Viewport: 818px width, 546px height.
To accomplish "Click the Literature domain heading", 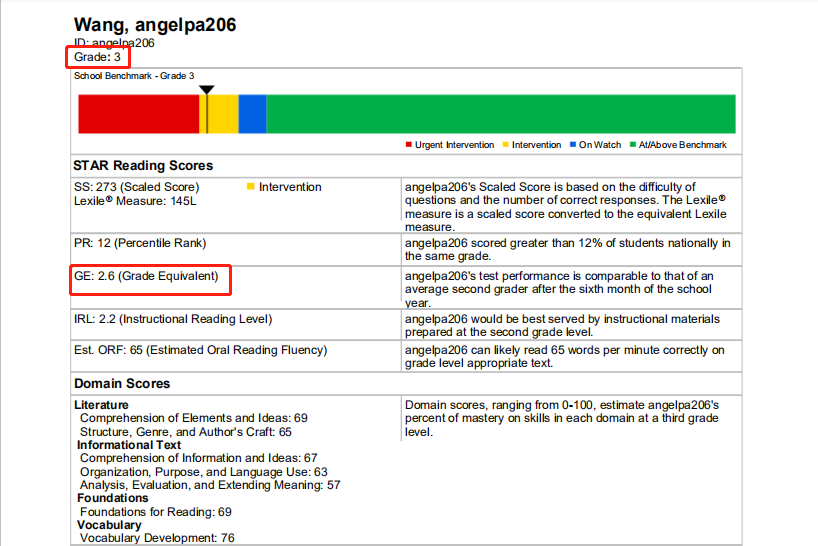I will [x=101, y=405].
